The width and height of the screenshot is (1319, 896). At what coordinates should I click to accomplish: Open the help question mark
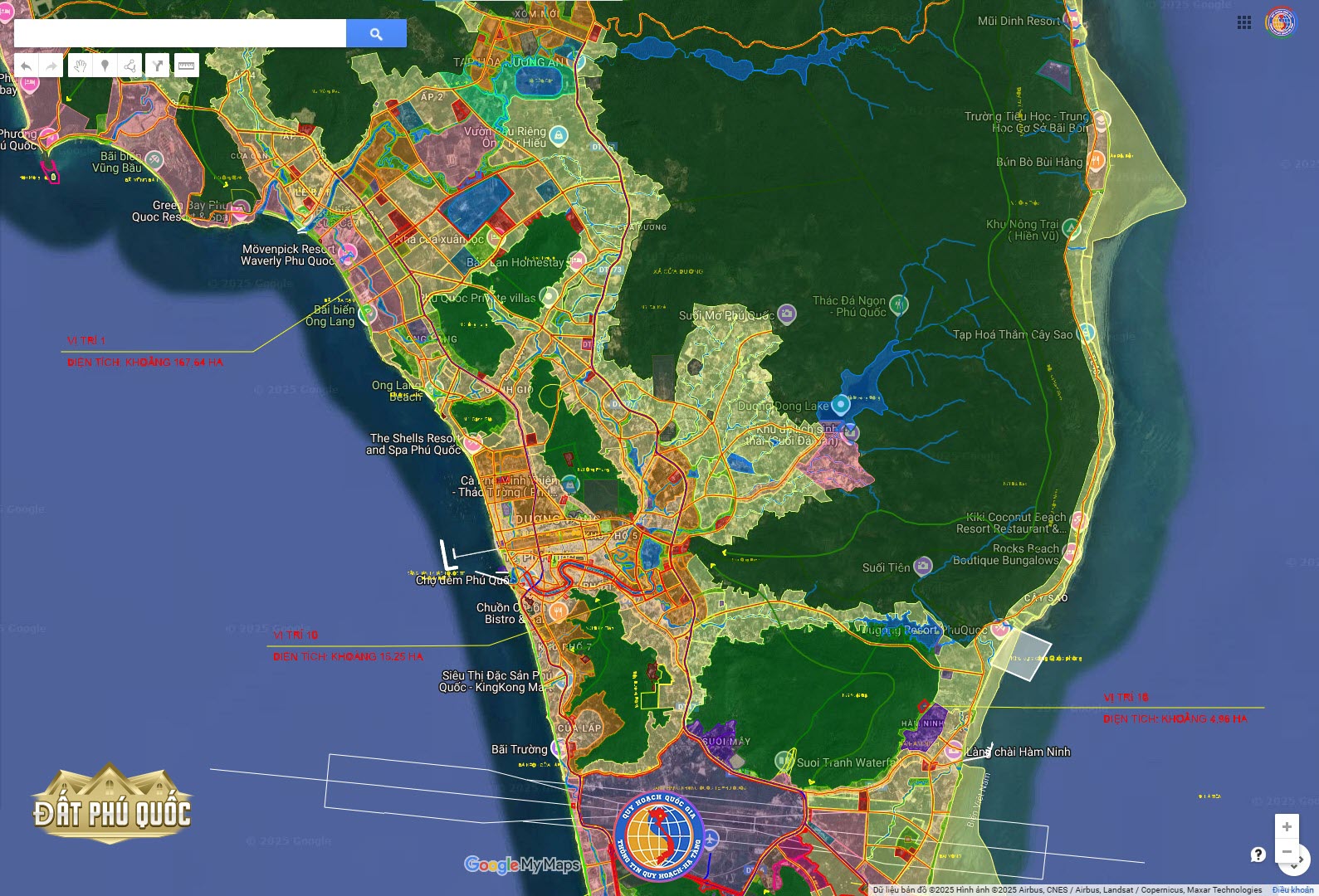pyautogui.click(x=1258, y=854)
